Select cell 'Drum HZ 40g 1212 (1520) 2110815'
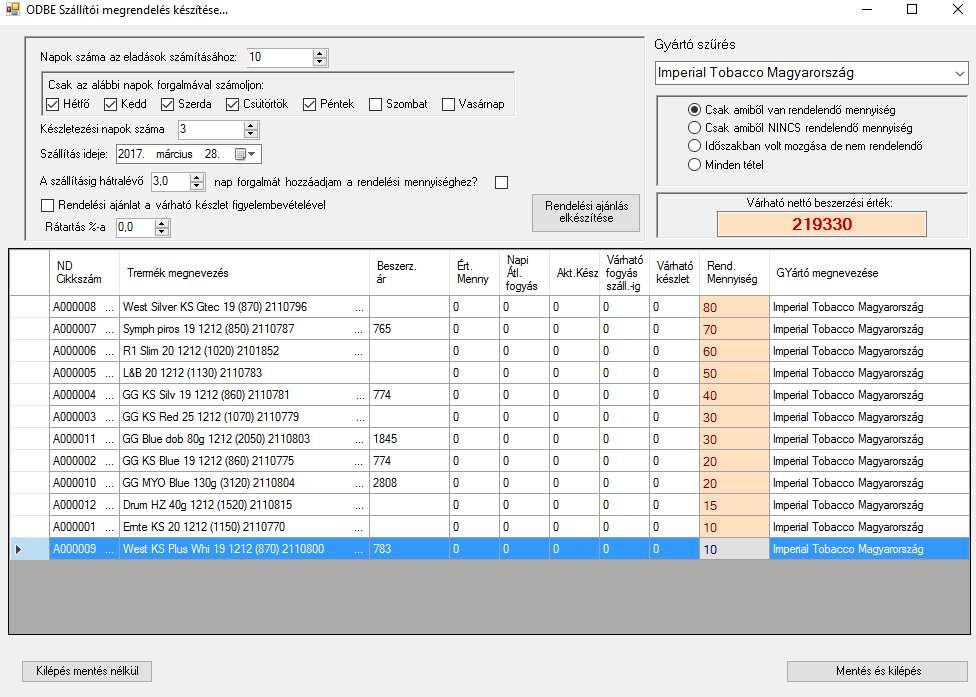 pos(244,505)
